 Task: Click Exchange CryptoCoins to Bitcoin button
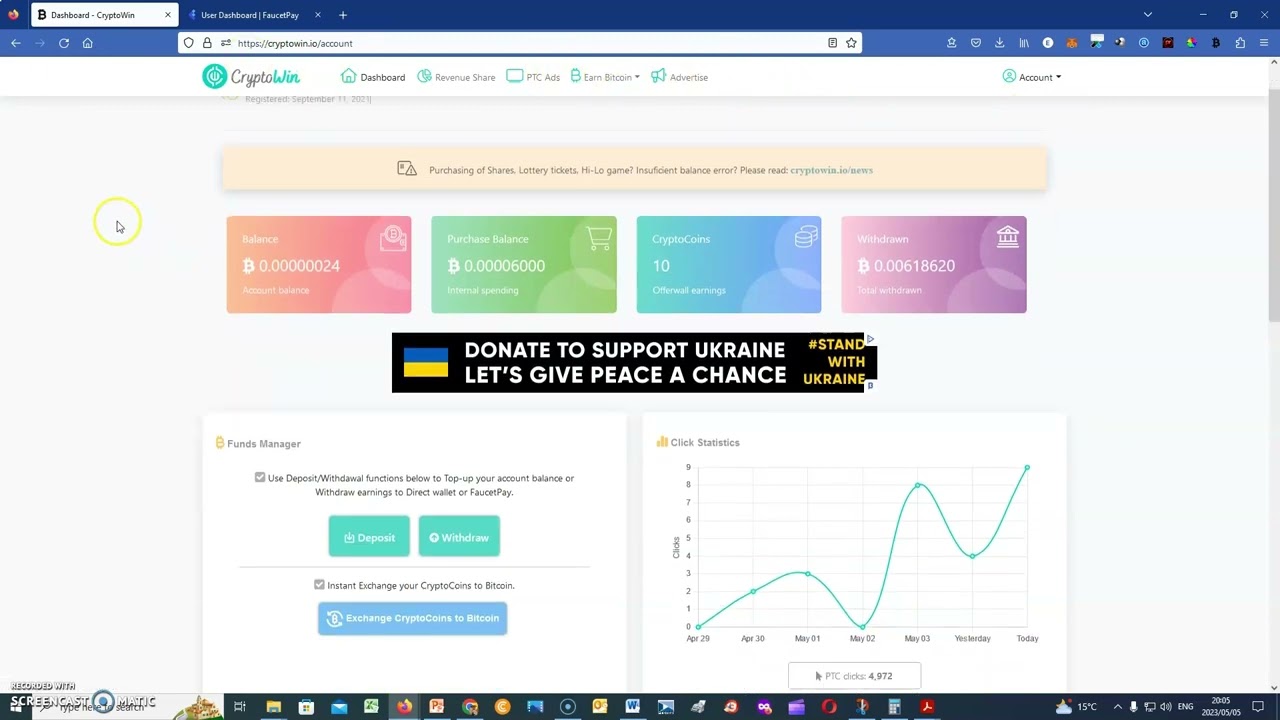click(412, 618)
